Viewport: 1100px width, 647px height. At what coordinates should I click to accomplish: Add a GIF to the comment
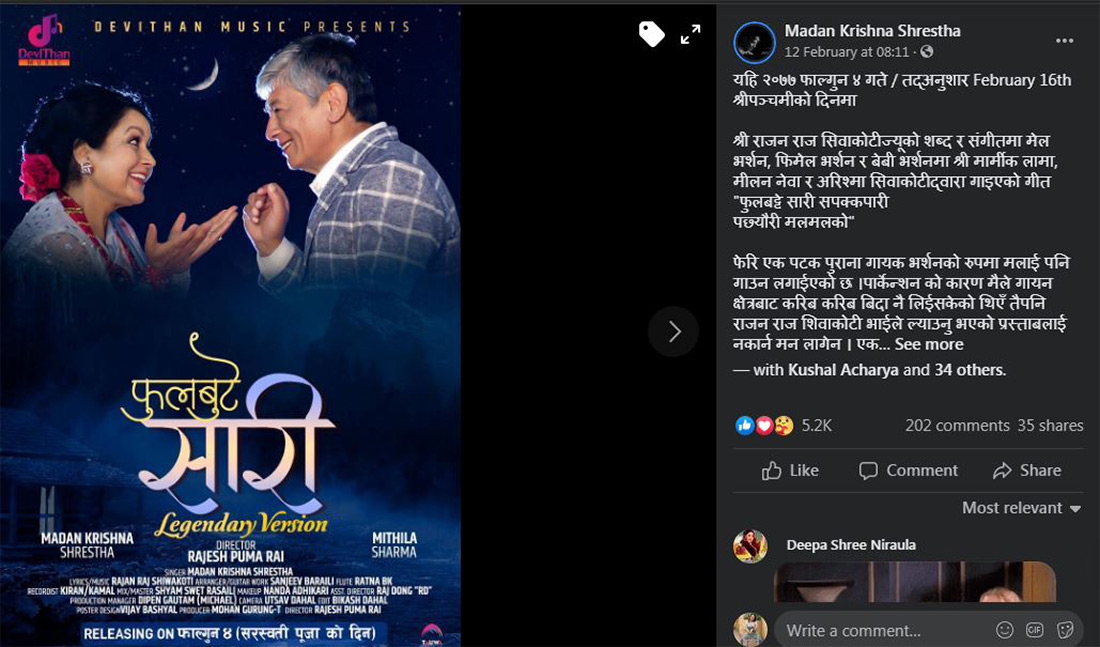pyautogui.click(x=1035, y=629)
